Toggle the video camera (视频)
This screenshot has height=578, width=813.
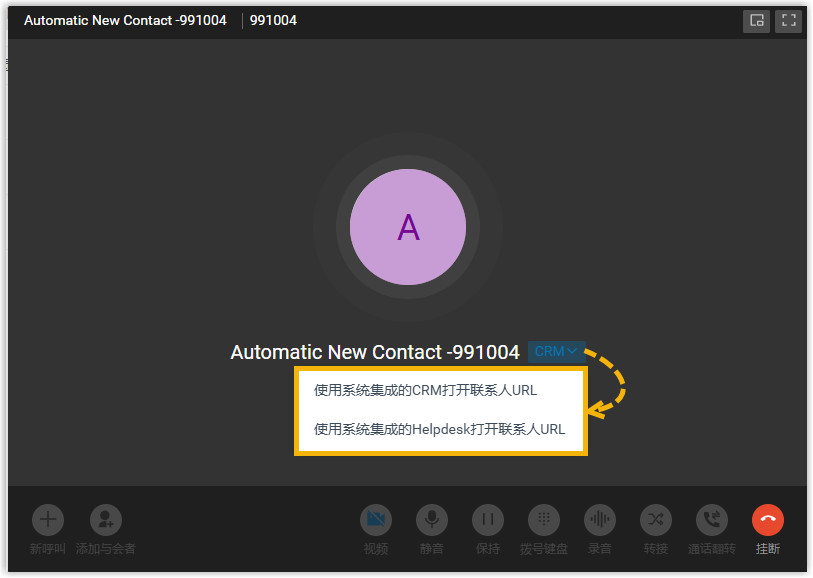pyautogui.click(x=376, y=520)
